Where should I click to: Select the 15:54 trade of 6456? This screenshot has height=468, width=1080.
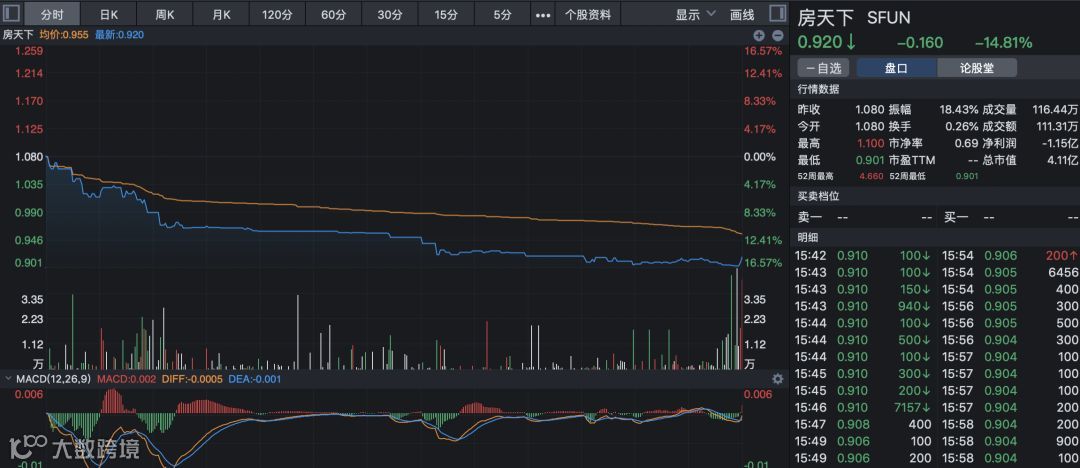coord(1010,272)
